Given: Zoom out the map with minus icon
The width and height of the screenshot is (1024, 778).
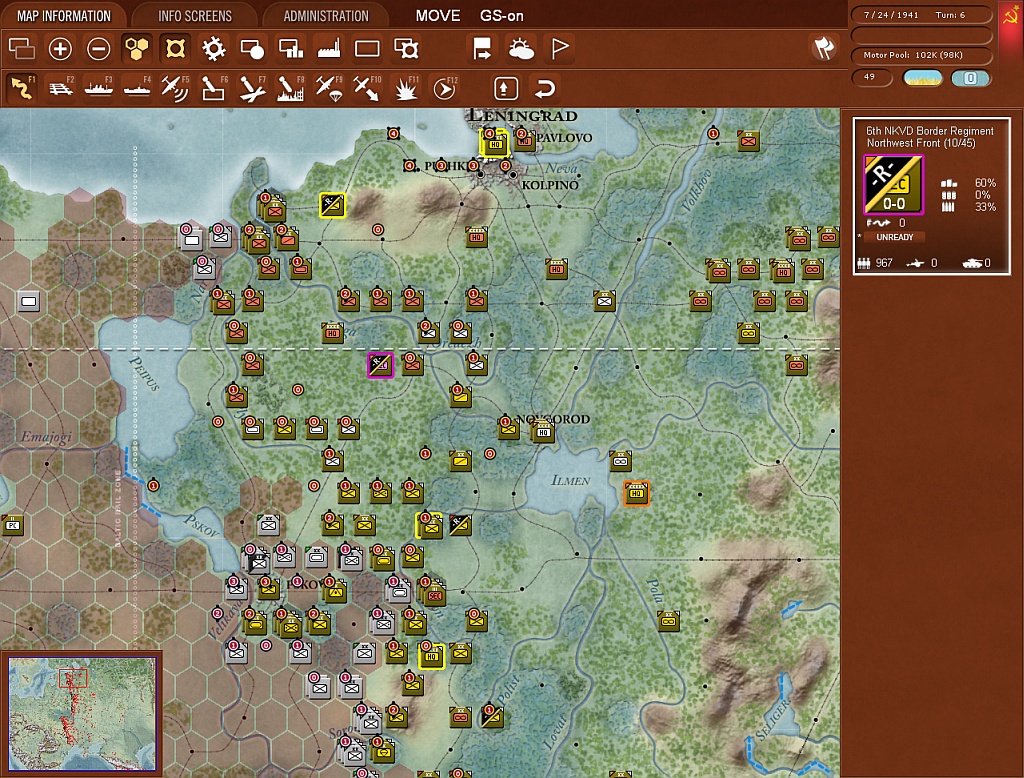Looking at the screenshot, I should pyautogui.click(x=99, y=48).
